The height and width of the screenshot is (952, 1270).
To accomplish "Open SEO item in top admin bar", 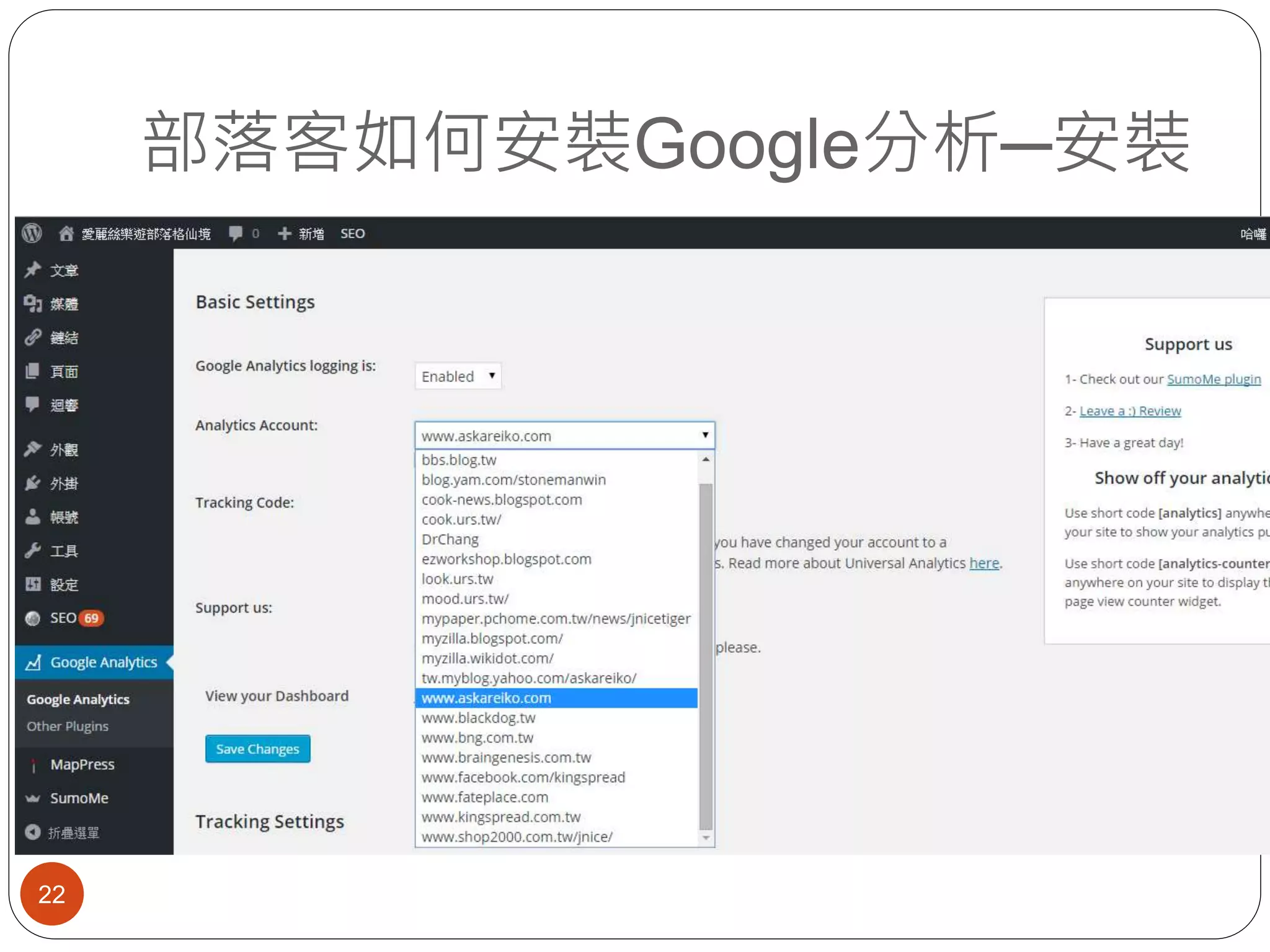I will (352, 234).
